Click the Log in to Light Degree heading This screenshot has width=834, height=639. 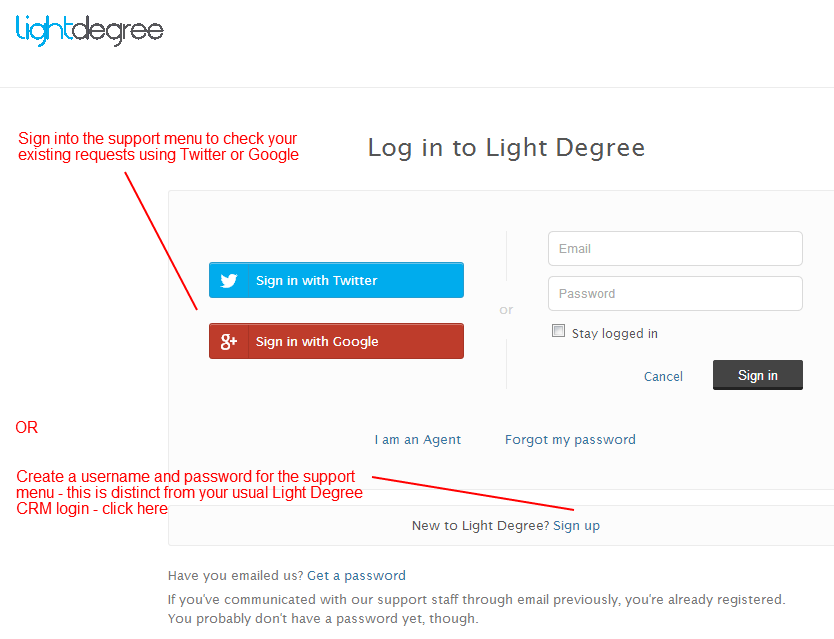[506, 149]
